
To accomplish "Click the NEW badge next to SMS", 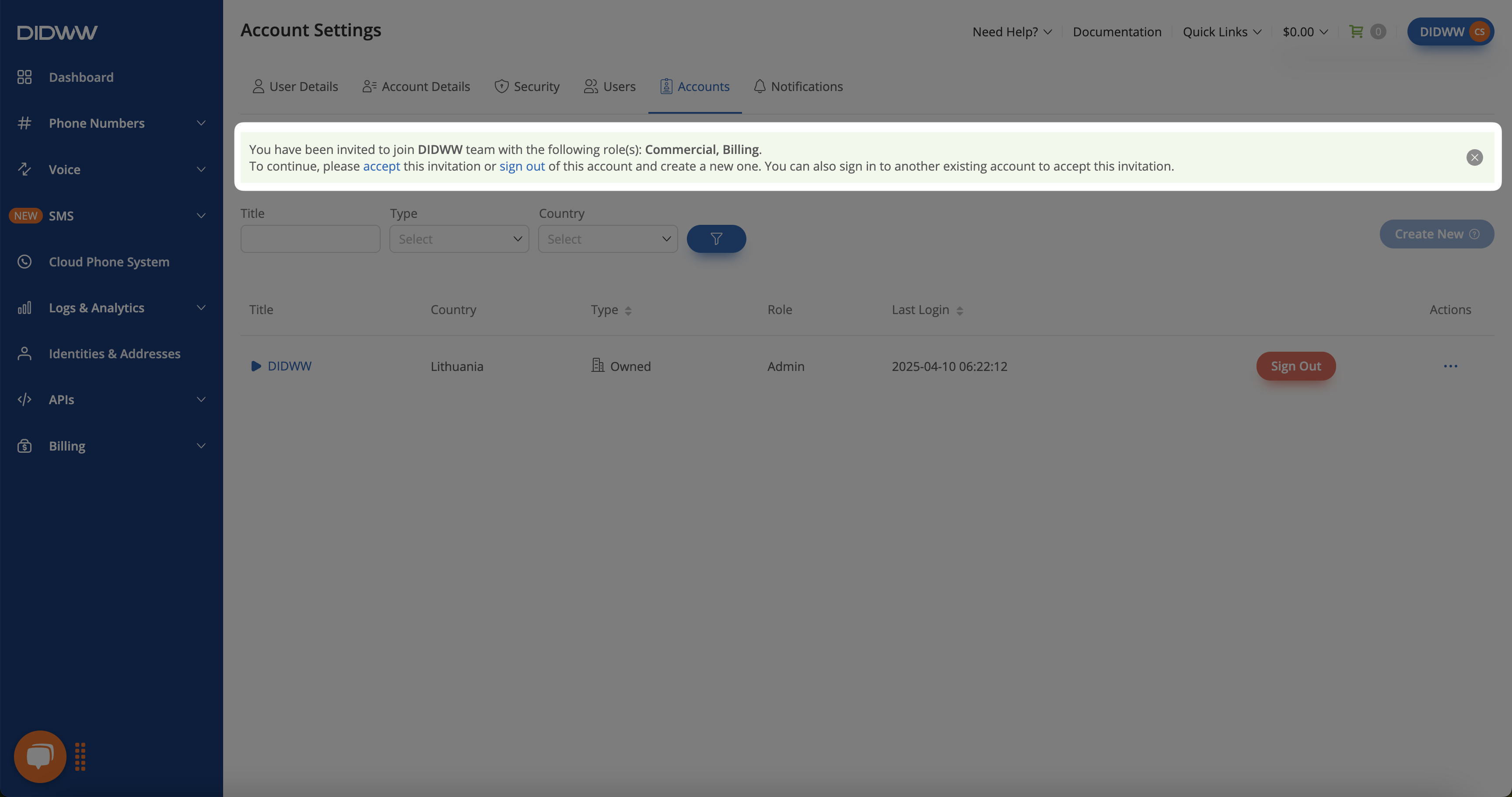I will point(25,215).
